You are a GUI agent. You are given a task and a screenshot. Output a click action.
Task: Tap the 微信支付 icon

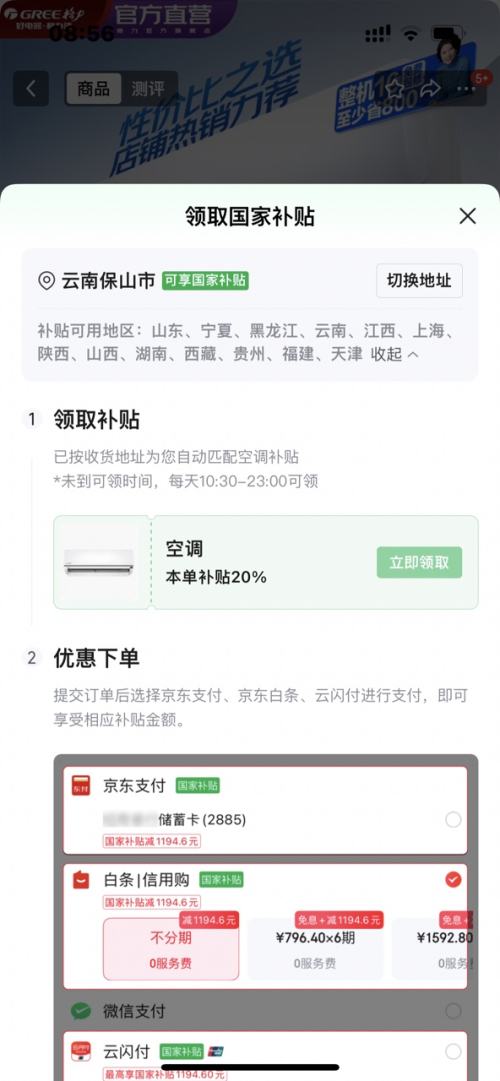click(81, 1011)
